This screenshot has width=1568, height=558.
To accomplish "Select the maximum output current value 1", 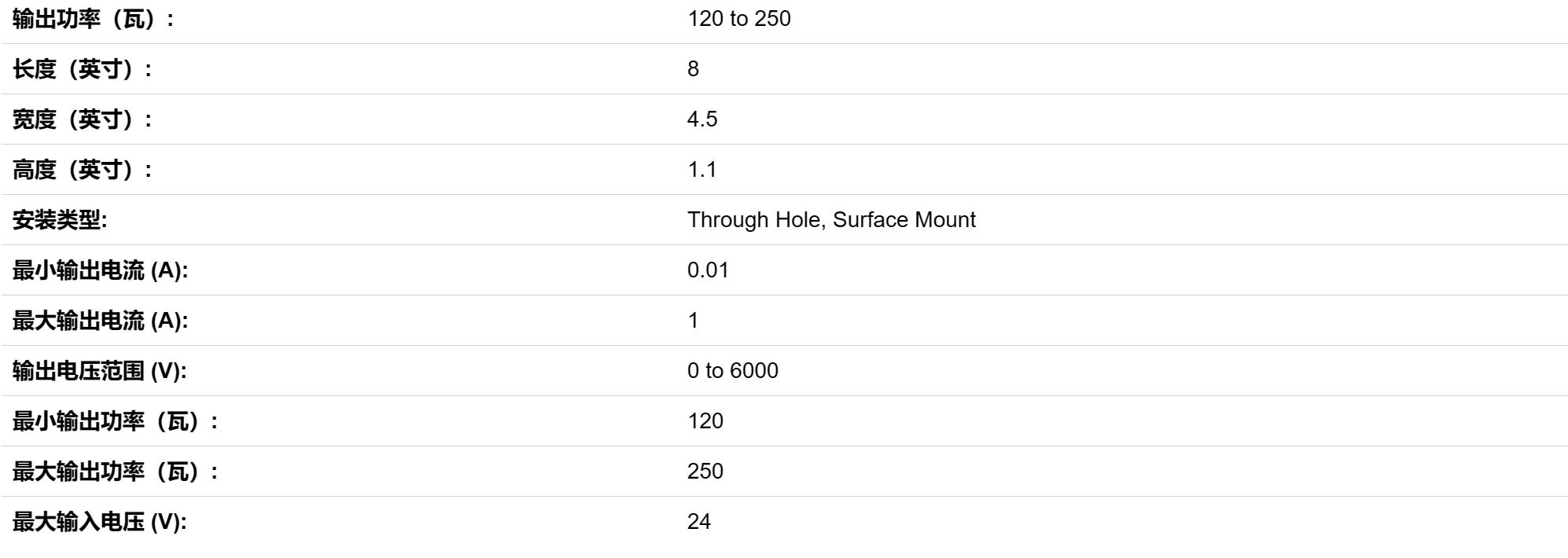I will pos(693,321).
